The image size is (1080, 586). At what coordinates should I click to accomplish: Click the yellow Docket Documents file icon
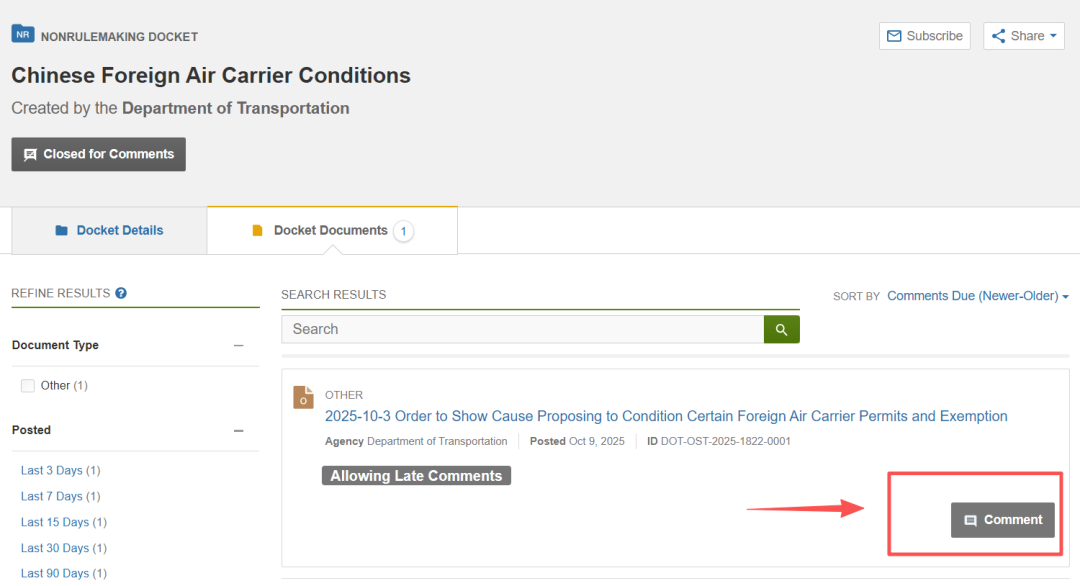(258, 231)
